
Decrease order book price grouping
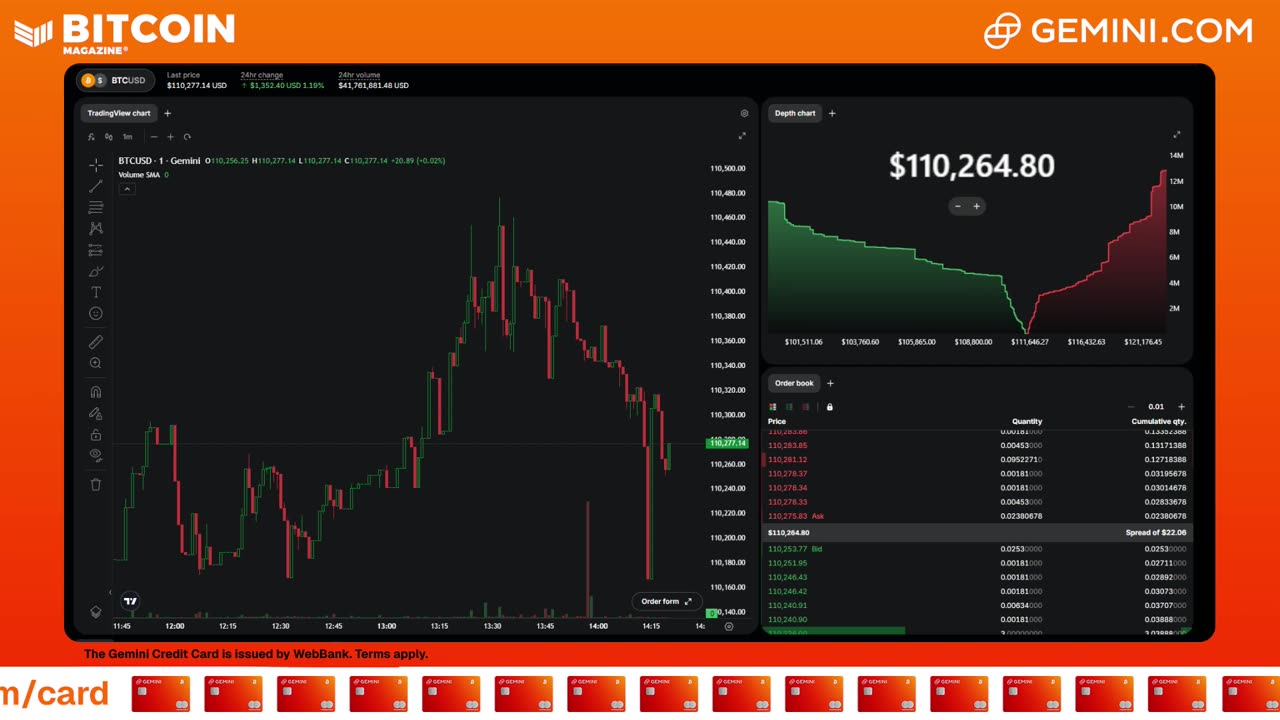click(x=1131, y=407)
